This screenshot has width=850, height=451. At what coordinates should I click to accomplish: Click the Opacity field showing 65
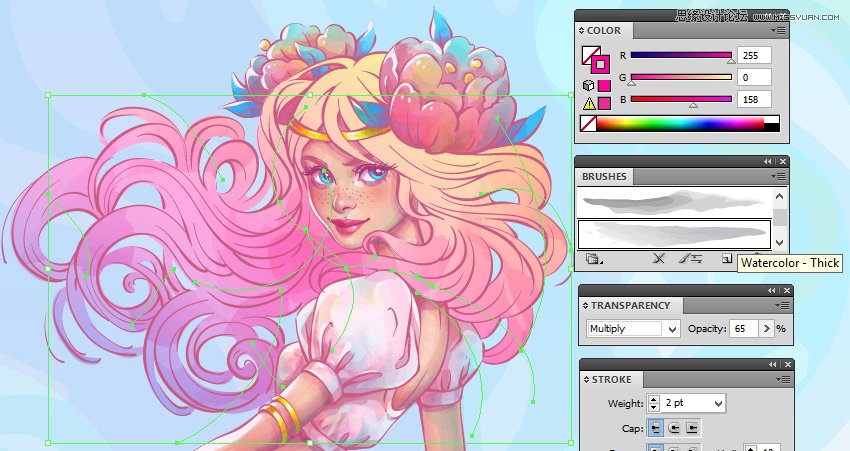pos(743,328)
